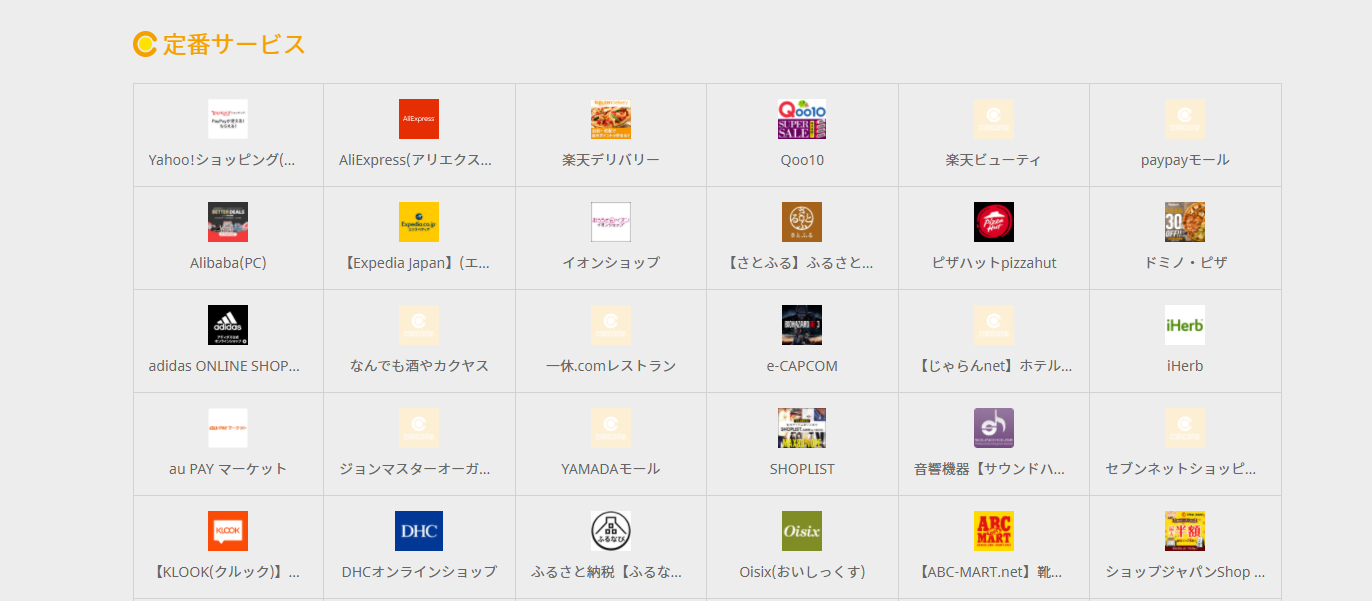Open the 【Expedia Japan】 text link

417,263
